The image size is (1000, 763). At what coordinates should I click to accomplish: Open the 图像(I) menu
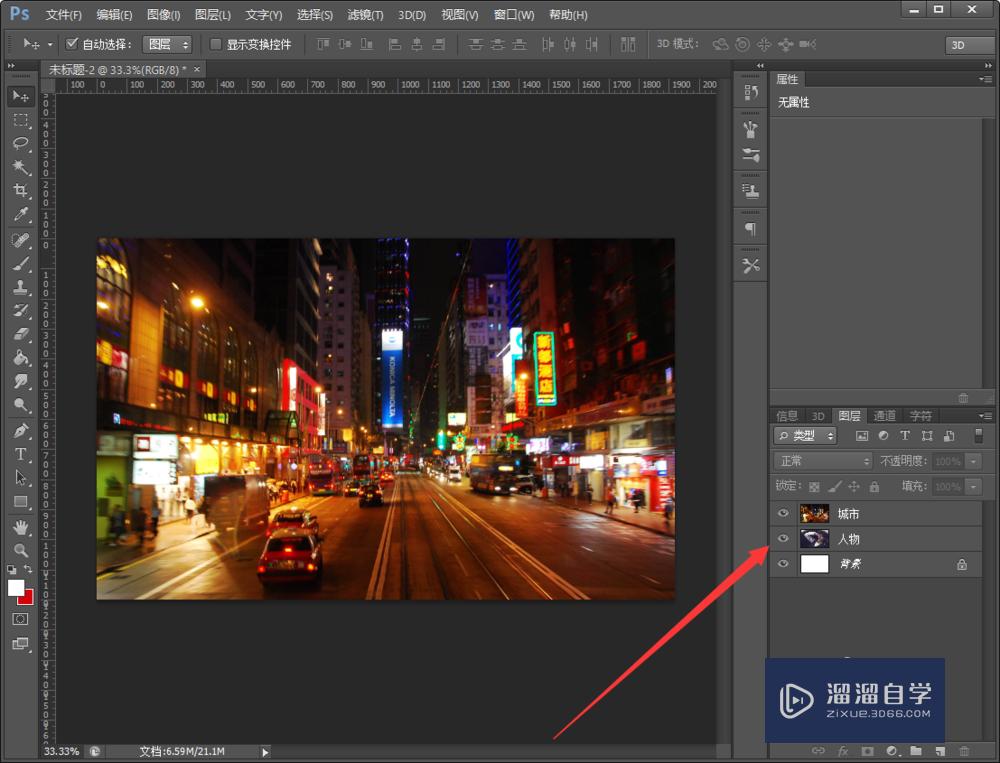pos(163,15)
